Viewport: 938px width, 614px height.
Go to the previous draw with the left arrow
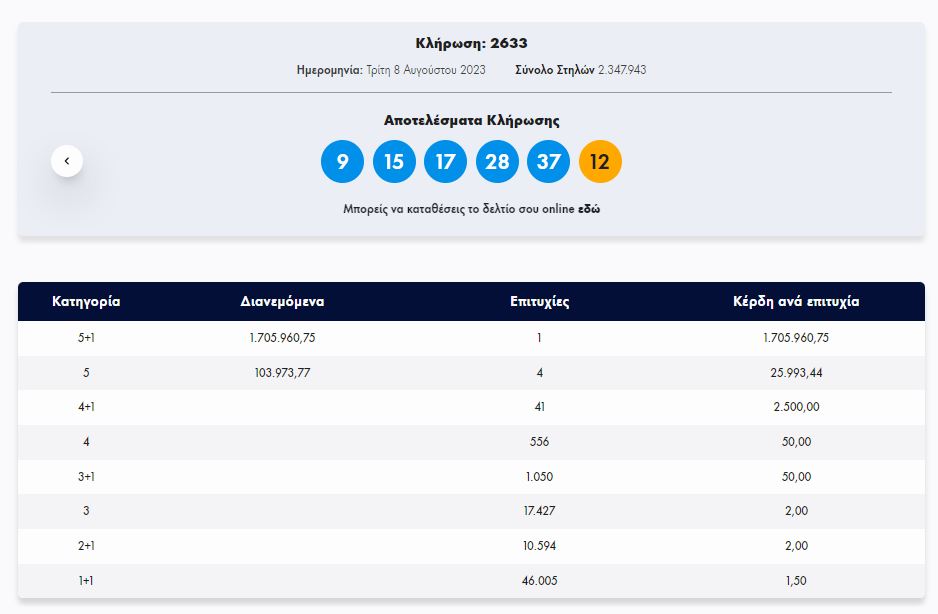67,161
